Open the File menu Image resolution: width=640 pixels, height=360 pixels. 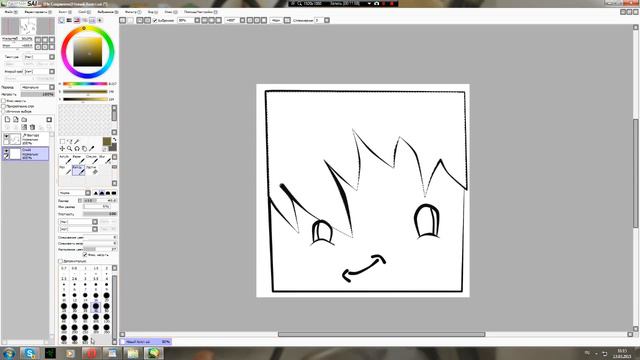pos(10,12)
